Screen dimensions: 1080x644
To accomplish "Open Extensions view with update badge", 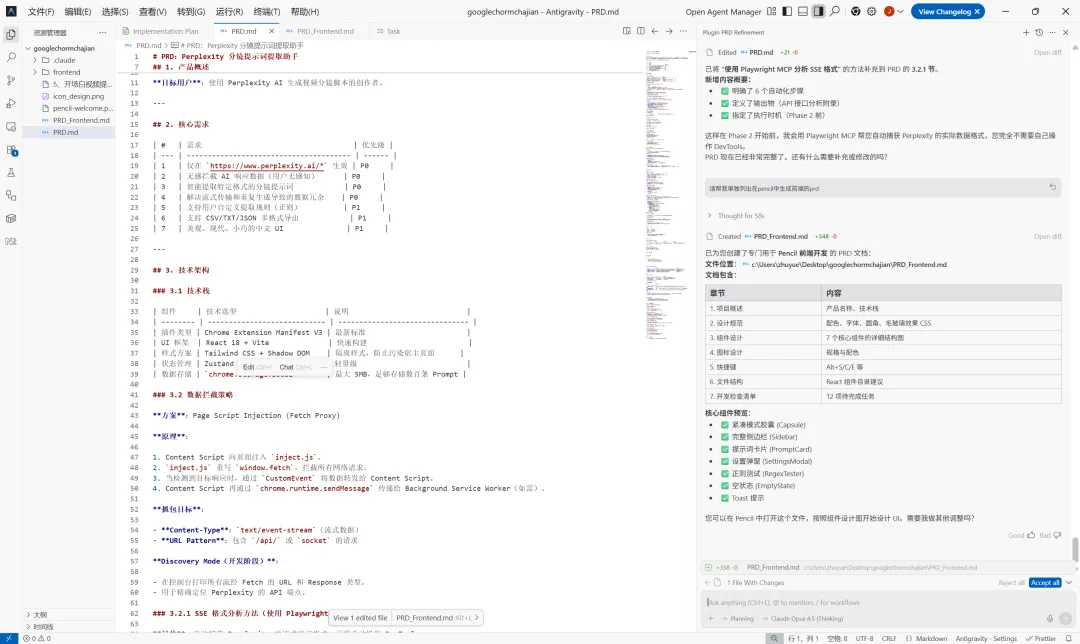I will (x=11, y=150).
